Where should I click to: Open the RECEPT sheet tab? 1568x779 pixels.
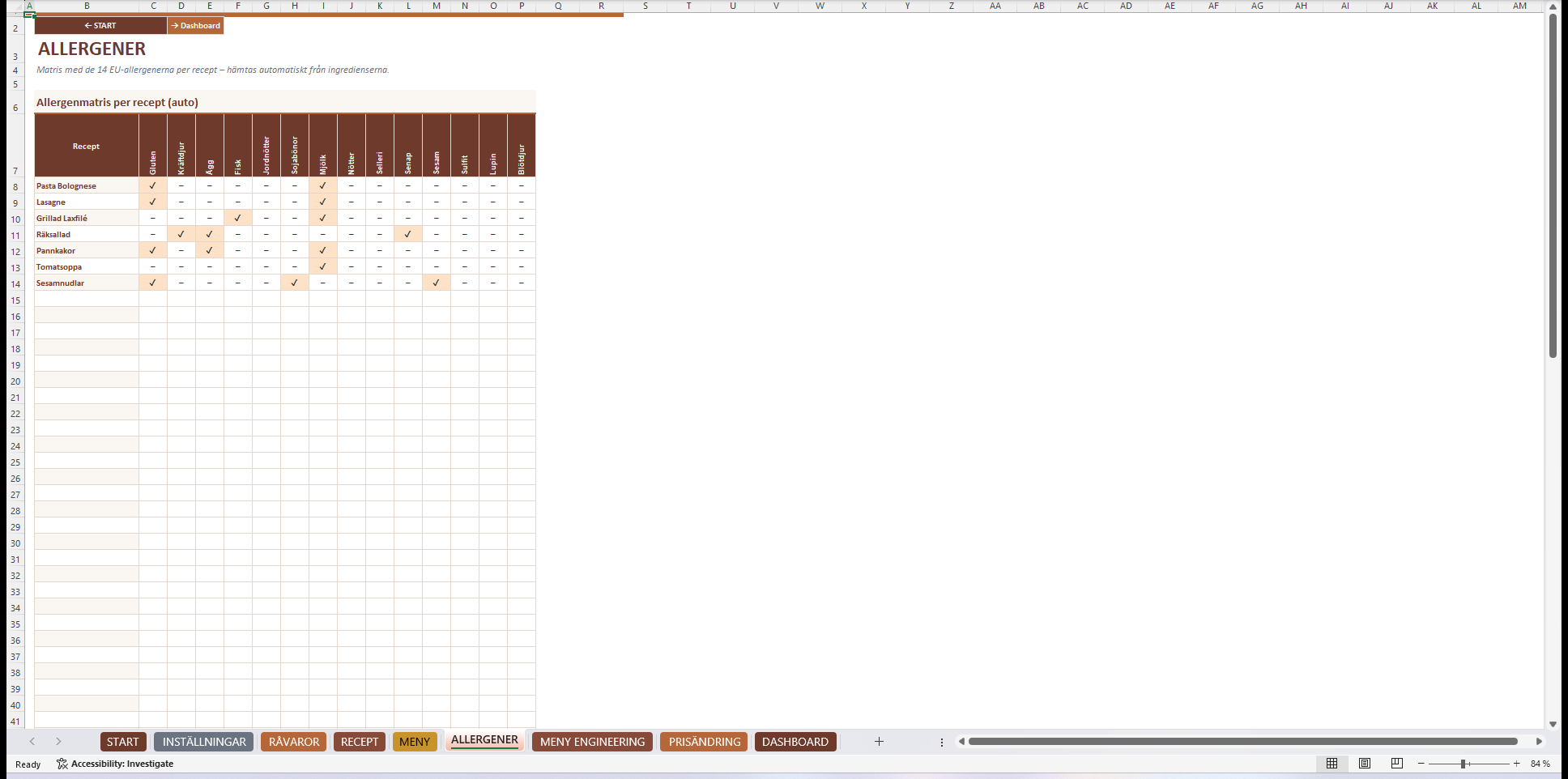pyautogui.click(x=360, y=742)
